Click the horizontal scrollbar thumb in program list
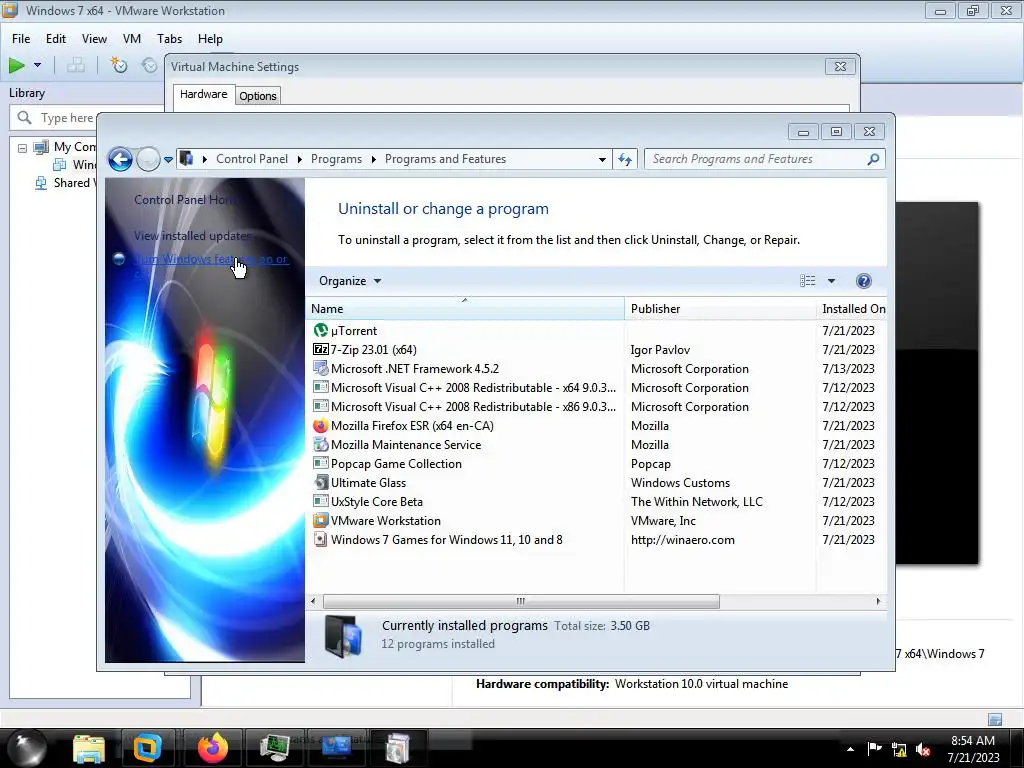Screen dimensions: 1024x768 (521, 601)
